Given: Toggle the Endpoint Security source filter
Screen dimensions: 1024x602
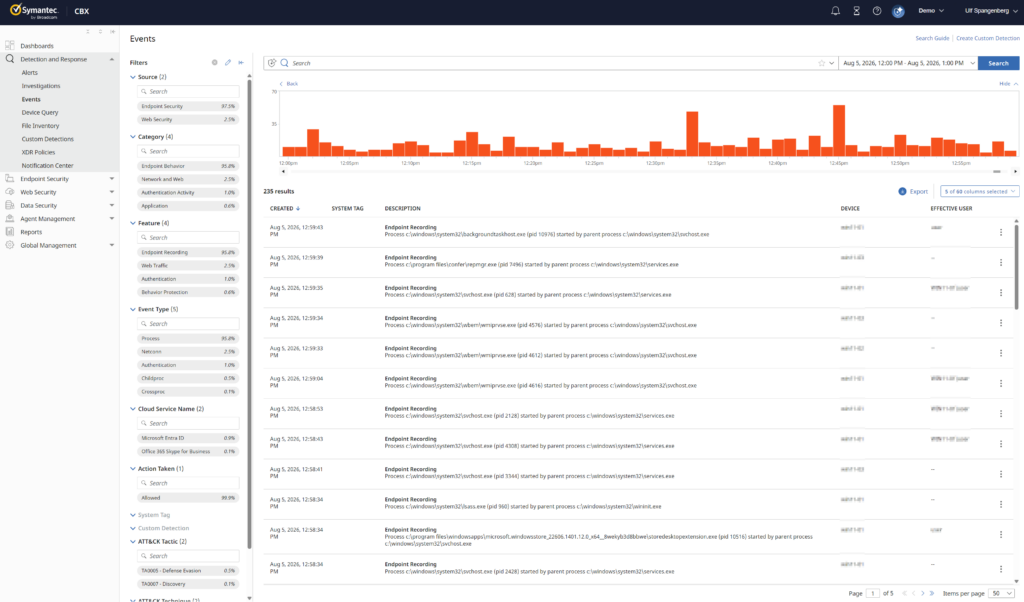Looking at the screenshot, I should pos(188,106).
